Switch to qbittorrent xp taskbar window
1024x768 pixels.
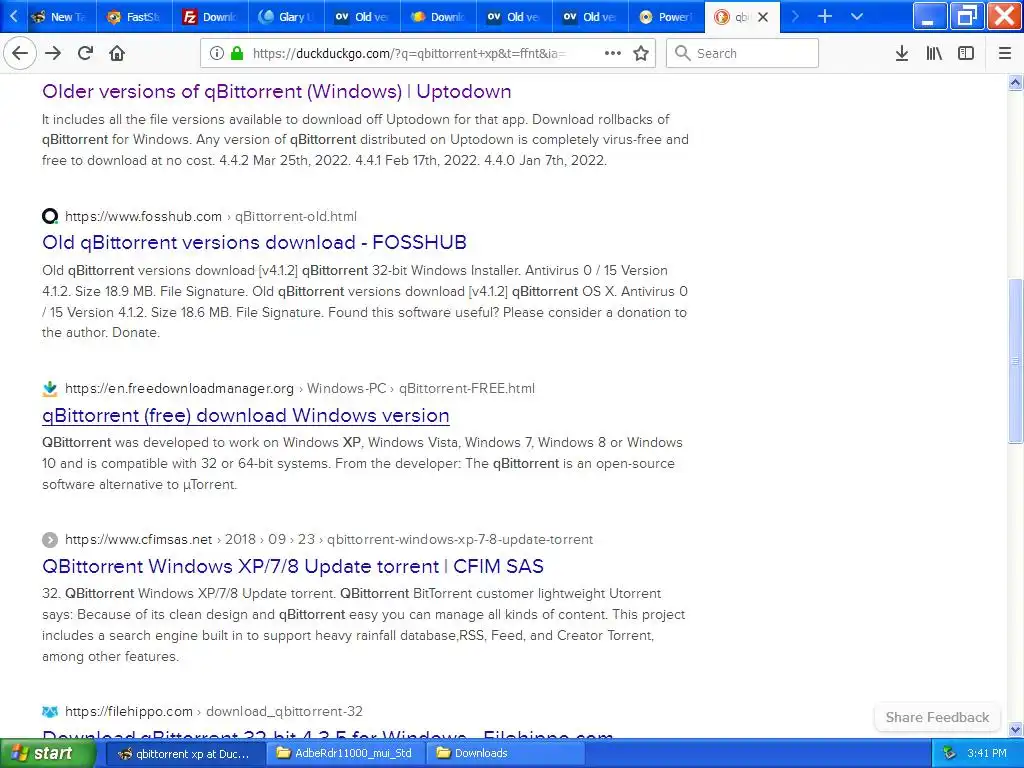184,753
